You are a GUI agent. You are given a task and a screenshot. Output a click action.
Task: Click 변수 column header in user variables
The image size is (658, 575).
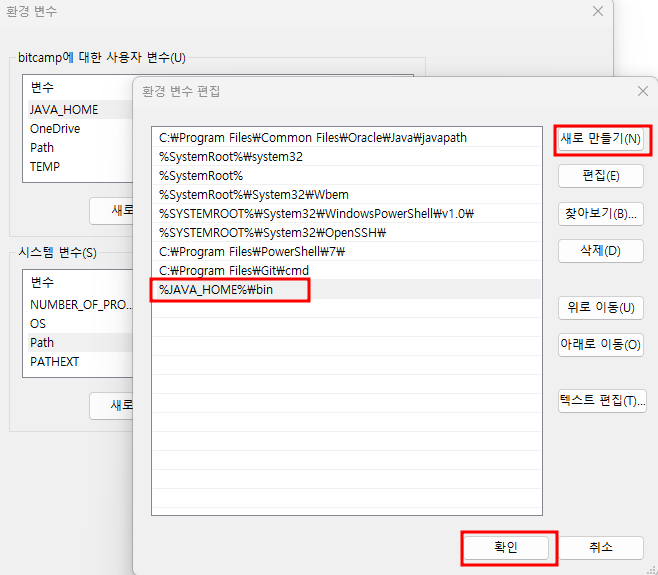click(42, 88)
